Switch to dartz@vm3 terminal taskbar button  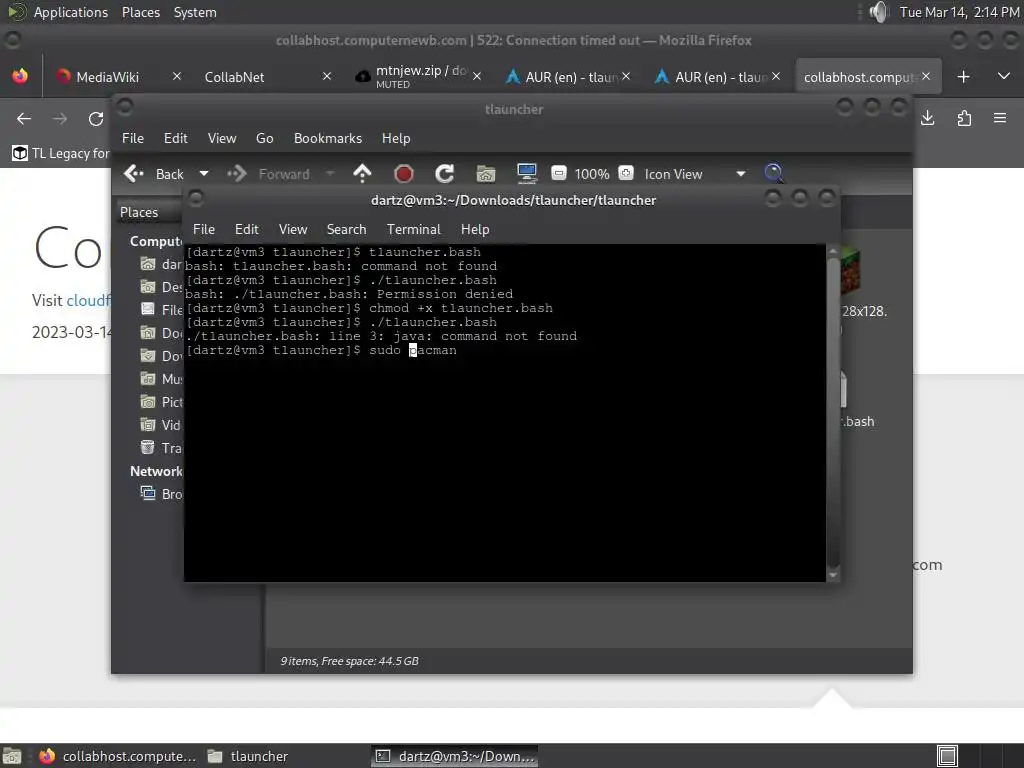coord(455,756)
